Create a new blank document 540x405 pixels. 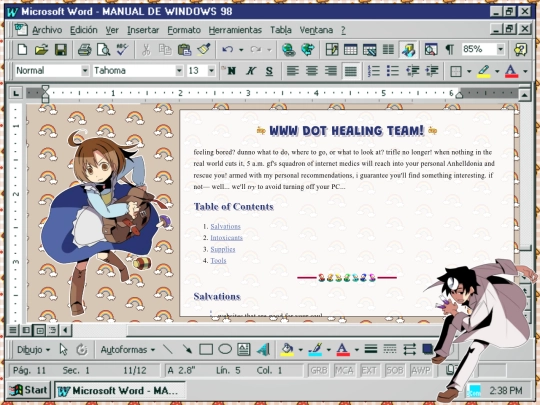pyautogui.click(x=22, y=50)
